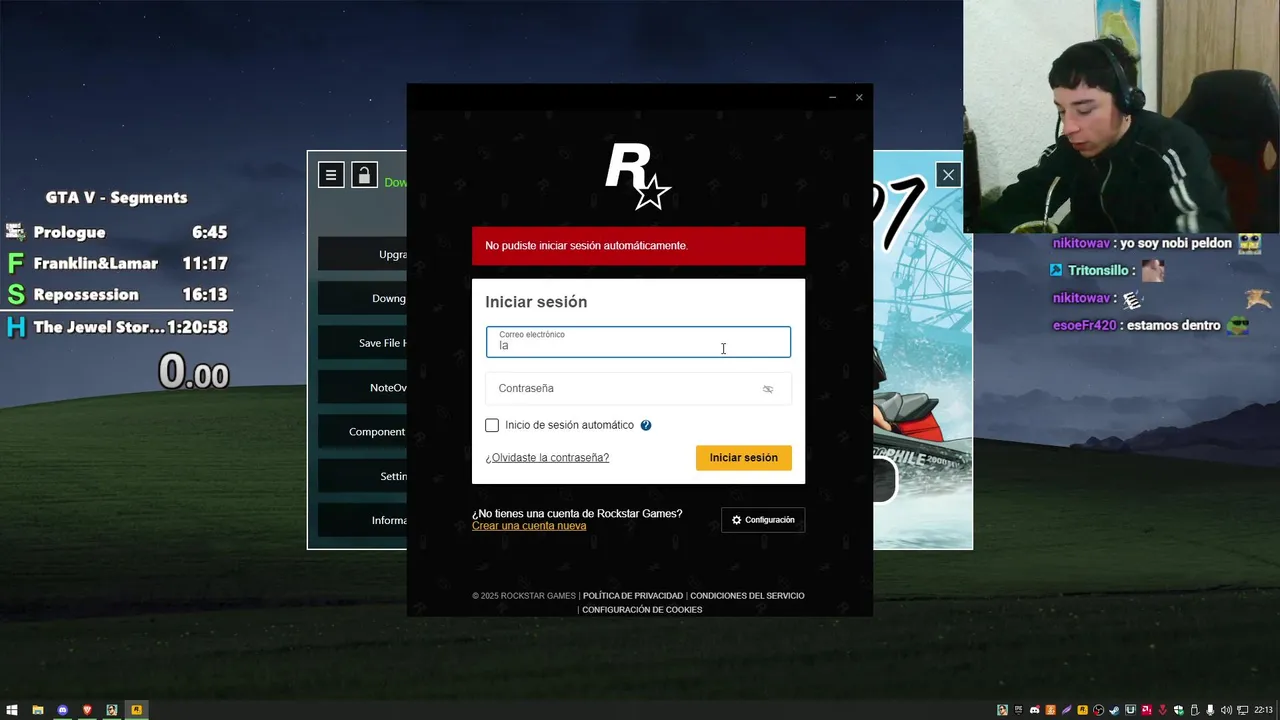
Task: Click the Tritonsillo chat message
Action: click(x=1108, y=271)
